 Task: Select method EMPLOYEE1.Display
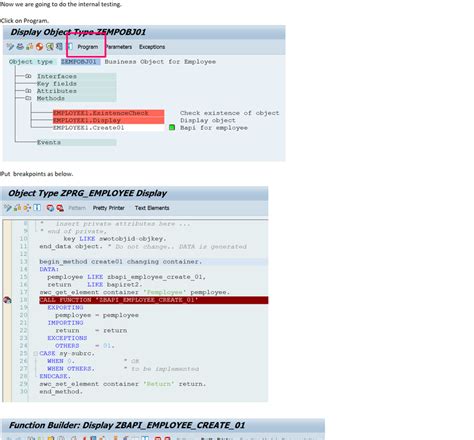coord(108,120)
